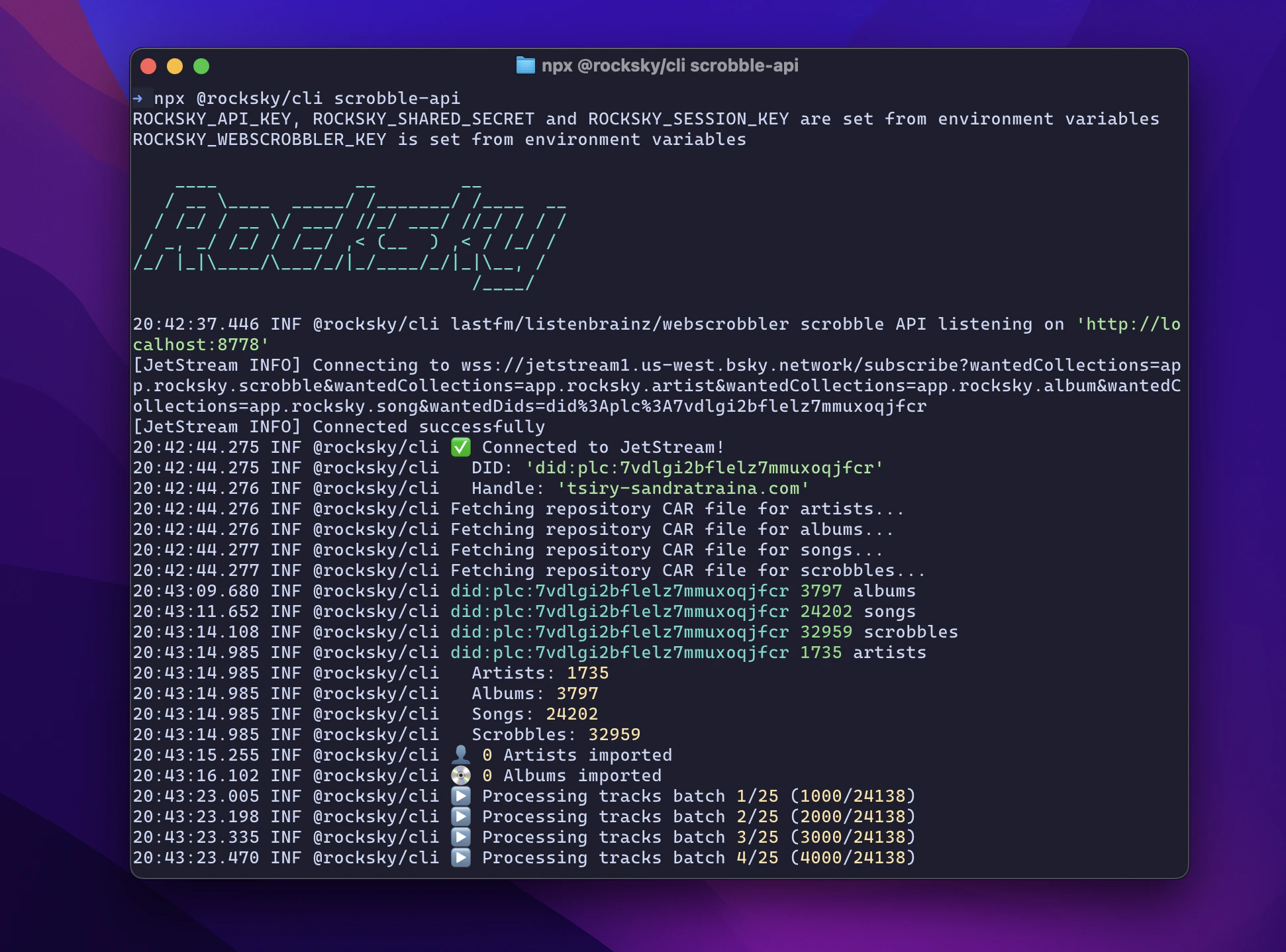
Task: Click the handle 'tsiry-sandratraina.com'
Action: coord(683,489)
